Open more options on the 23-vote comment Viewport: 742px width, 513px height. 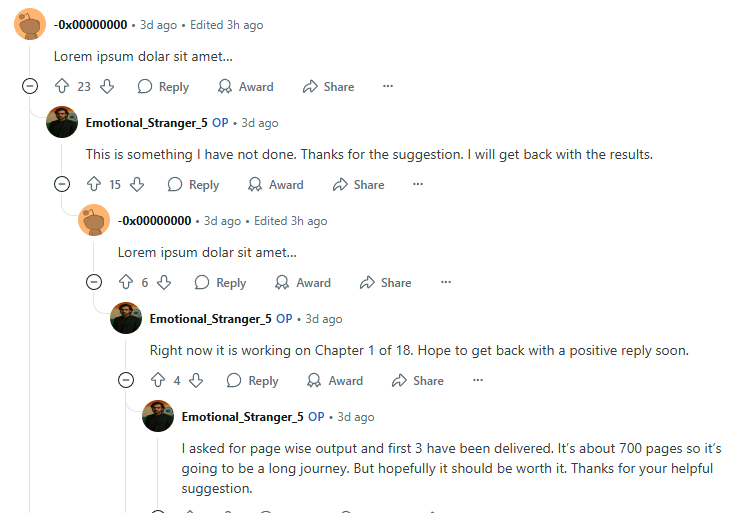click(388, 87)
